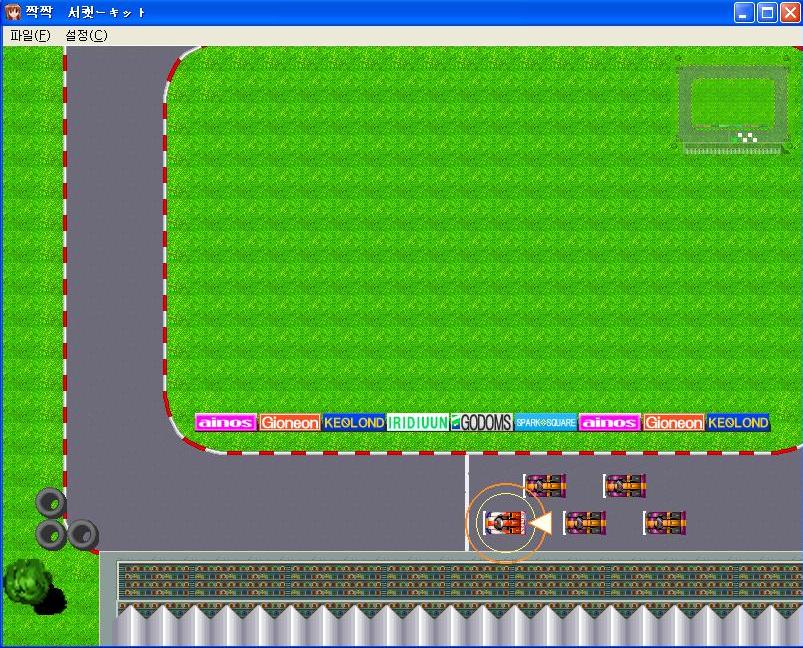Image resolution: width=803 pixels, height=648 pixels.
Task: Click the leftmost Gioneon banner
Action: pyautogui.click(x=290, y=423)
